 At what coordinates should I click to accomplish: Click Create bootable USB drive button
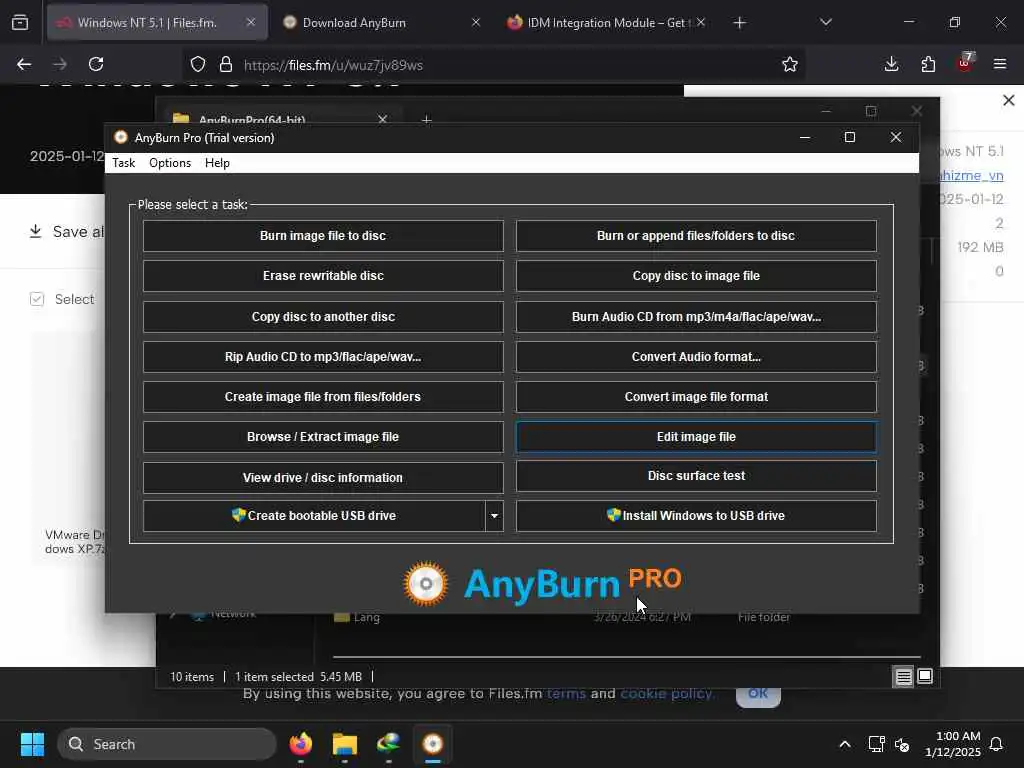(x=314, y=516)
